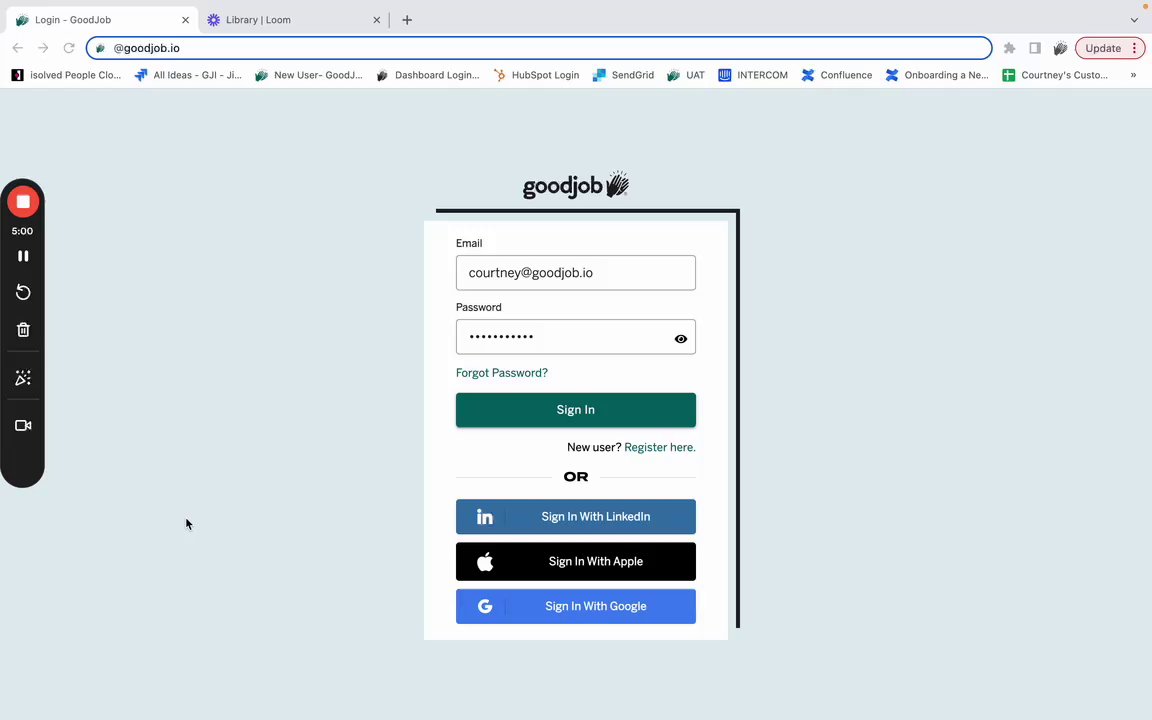Show password with the eye icon
The width and height of the screenshot is (1152, 720).
pyautogui.click(x=680, y=339)
